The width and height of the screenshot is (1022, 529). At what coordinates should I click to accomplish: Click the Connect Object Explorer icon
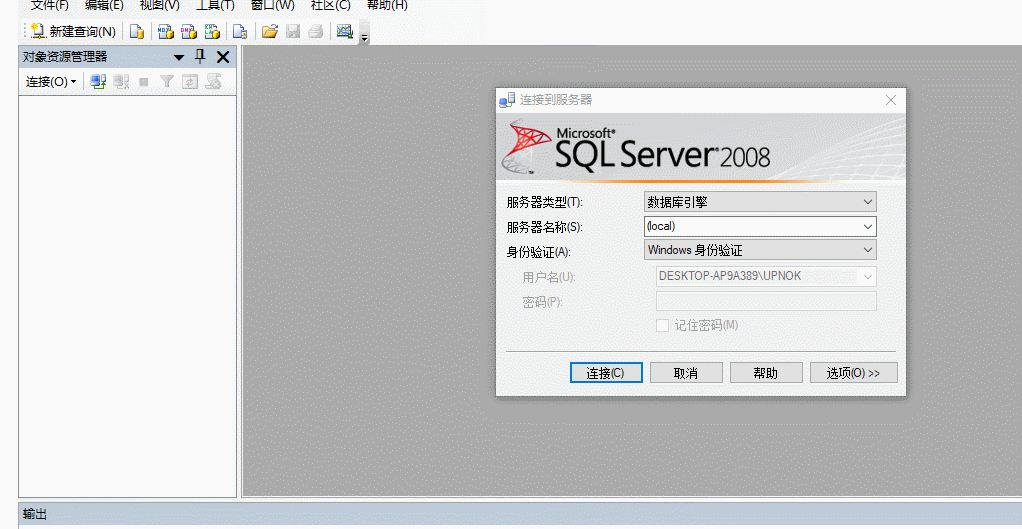pyautogui.click(x=98, y=82)
